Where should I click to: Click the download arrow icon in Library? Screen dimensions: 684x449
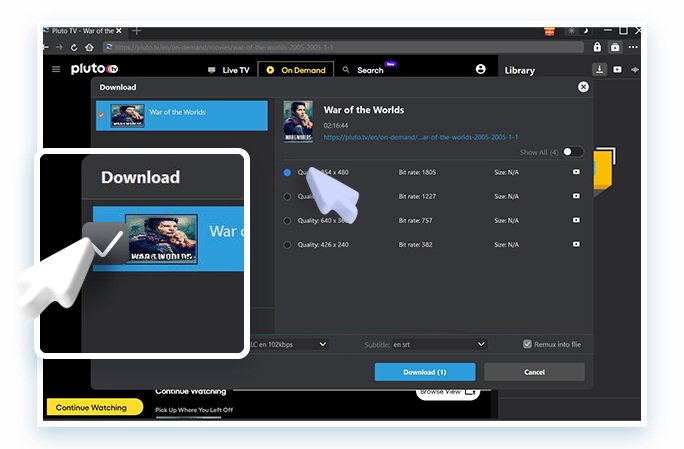pyautogui.click(x=599, y=69)
